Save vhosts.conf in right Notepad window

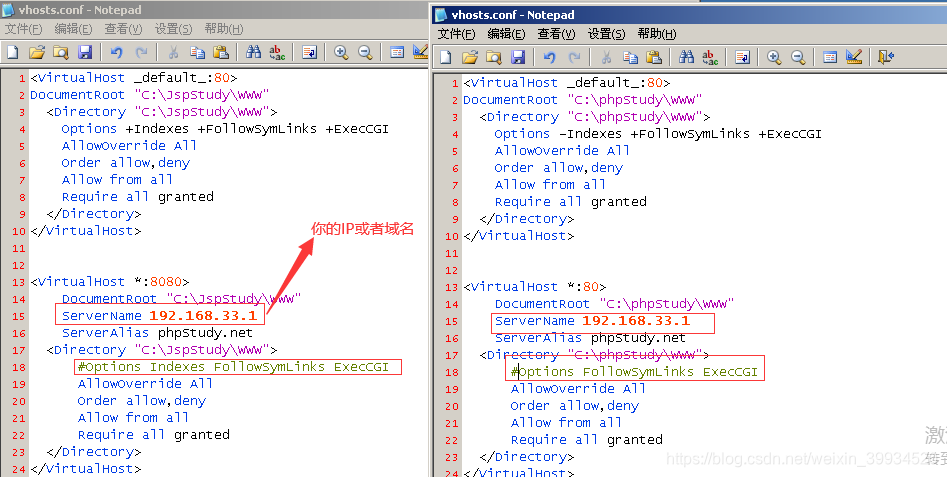pyautogui.click(x=518, y=57)
